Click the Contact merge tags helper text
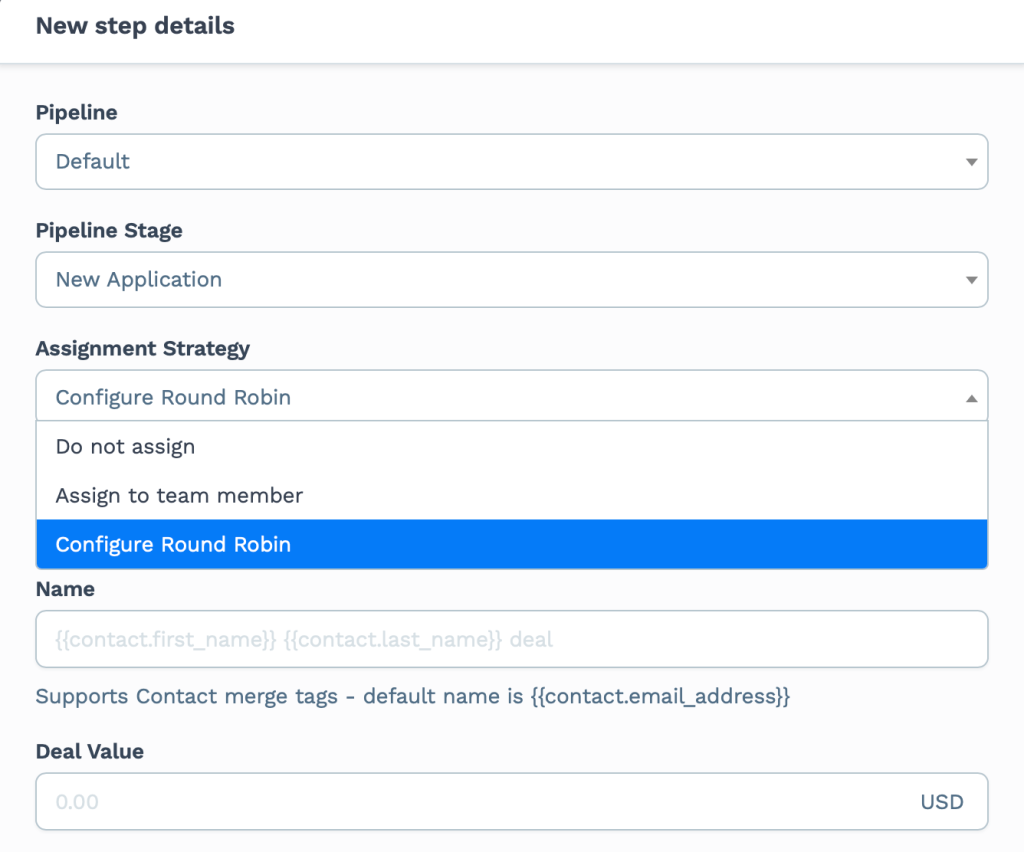1024x852 pixels. 413,696
